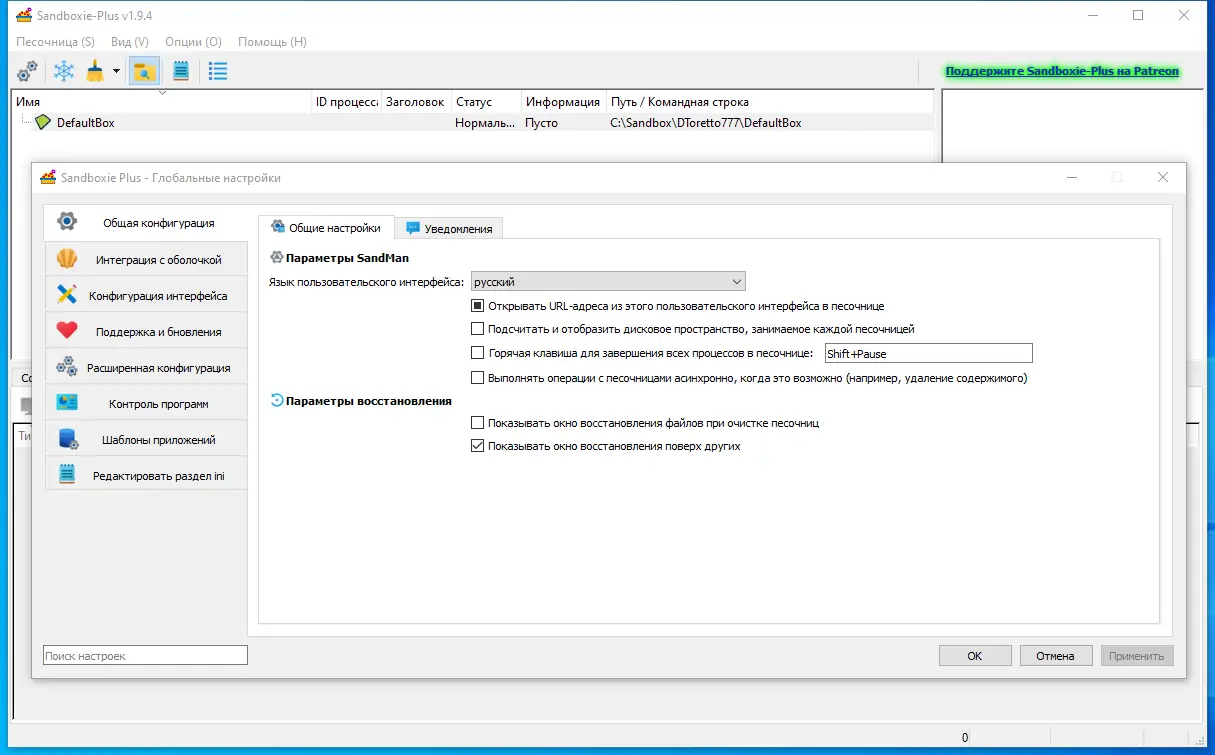Click the DefaultBox sandbox icon
Viewport: 1215px width, 755px height.
(x=43, y=123)
